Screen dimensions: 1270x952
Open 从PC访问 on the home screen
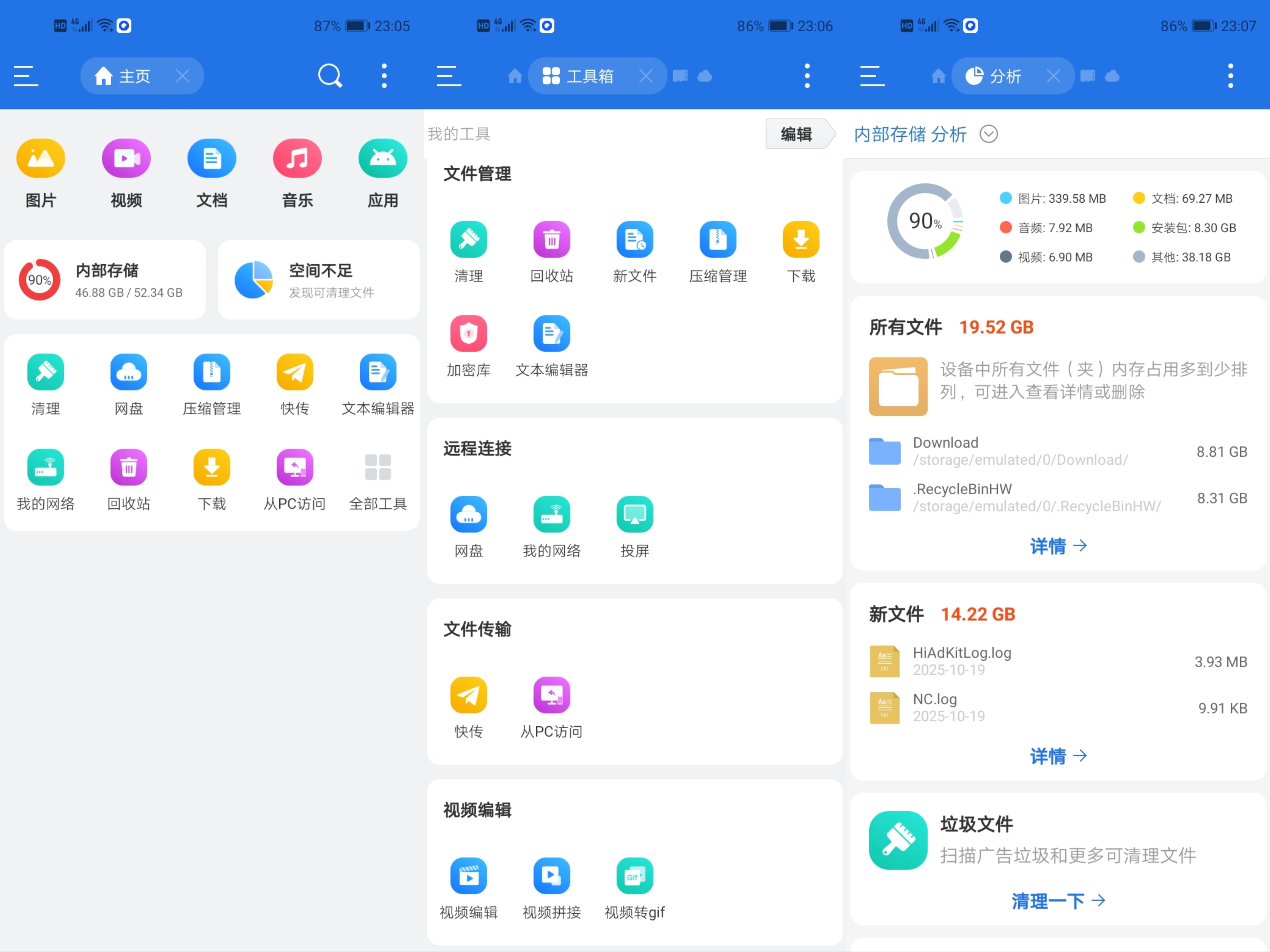pos(295,468)
